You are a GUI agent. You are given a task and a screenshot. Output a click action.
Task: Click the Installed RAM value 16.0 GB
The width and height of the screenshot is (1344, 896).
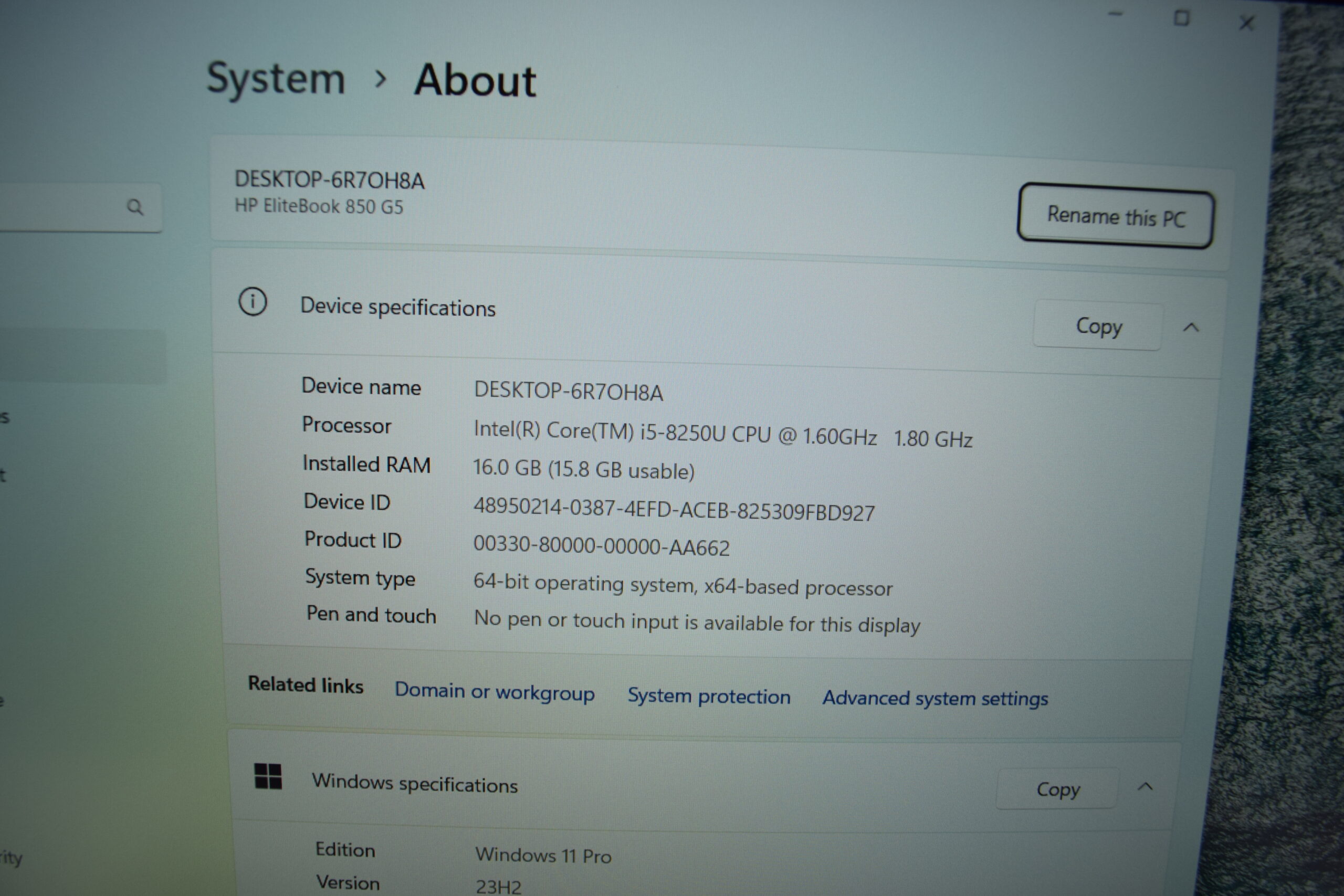point(583,469)
